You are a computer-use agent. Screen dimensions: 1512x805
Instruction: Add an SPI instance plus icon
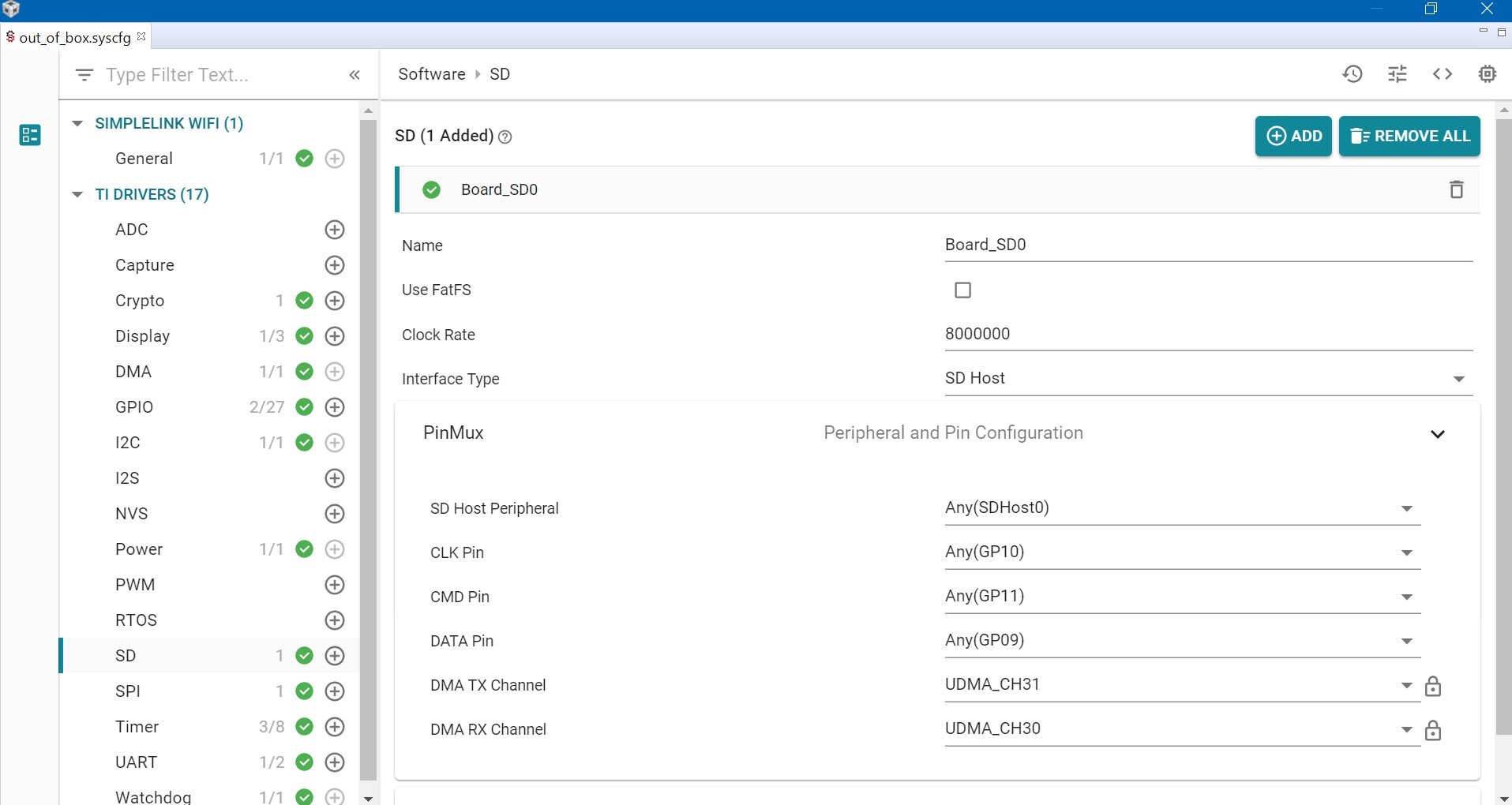tap(335, 691)
